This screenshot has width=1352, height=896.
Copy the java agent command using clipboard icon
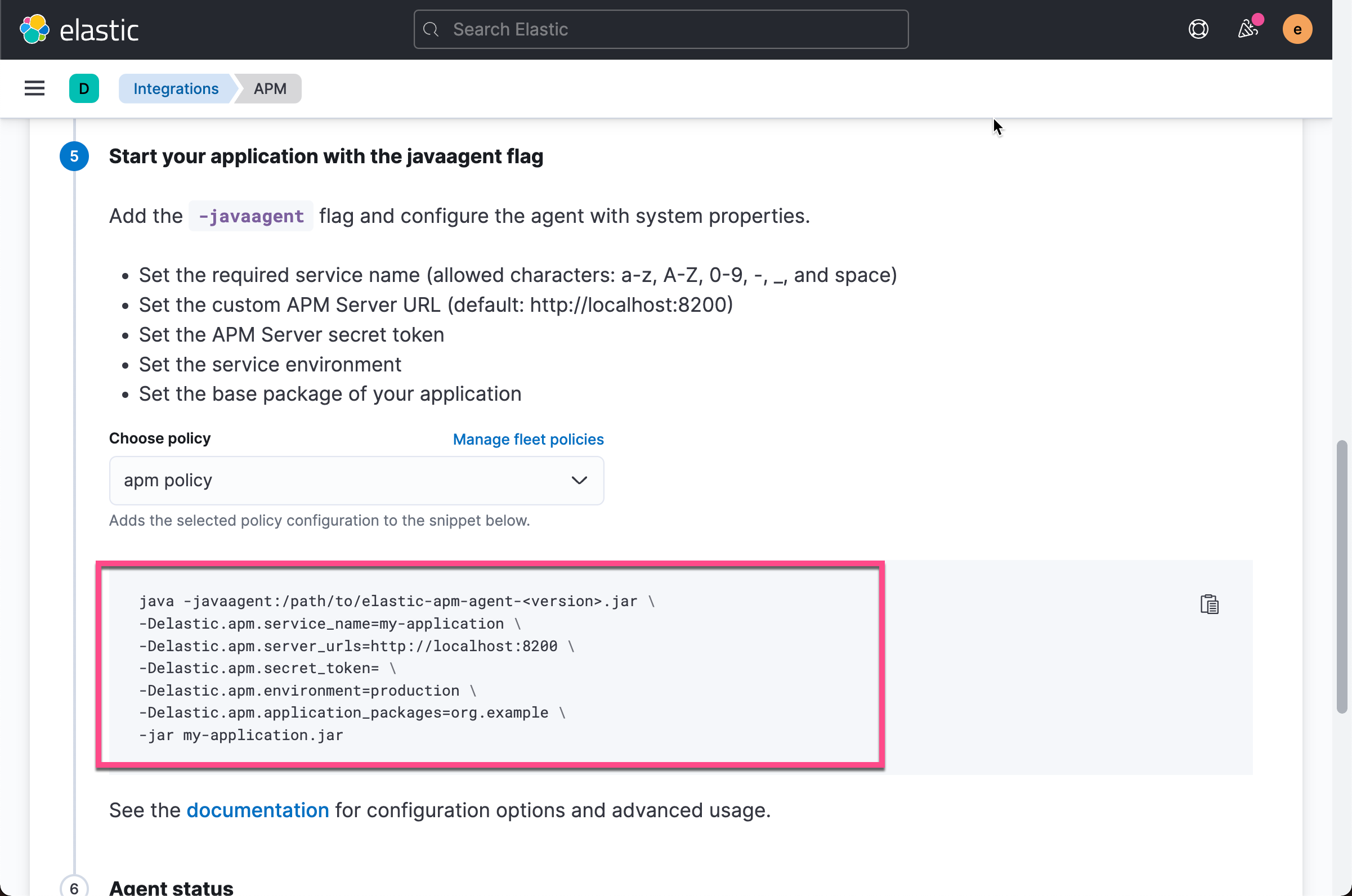coord(1210,604)
